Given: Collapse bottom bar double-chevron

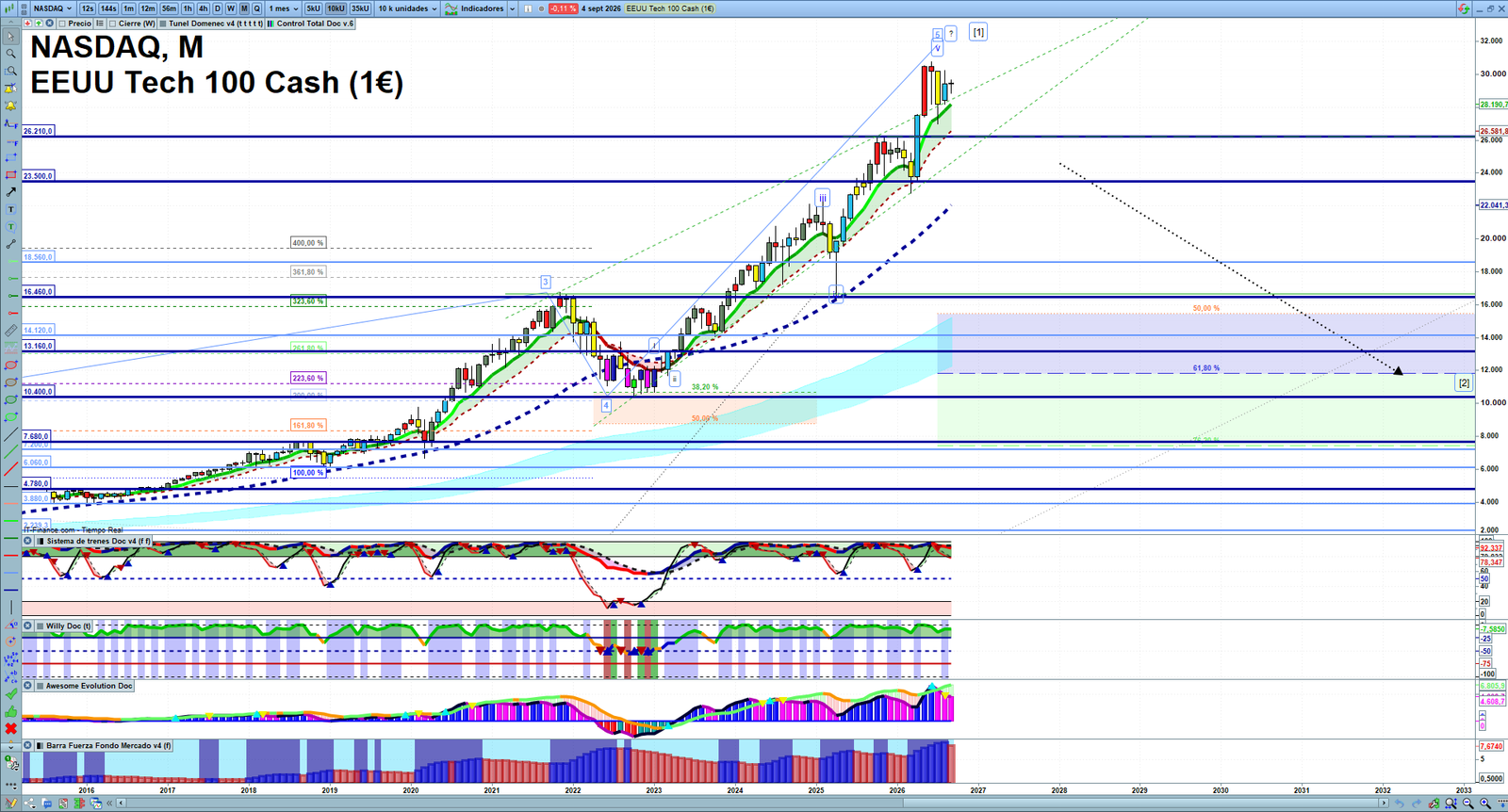Looking at the screenshot, I should coord(109,804).
